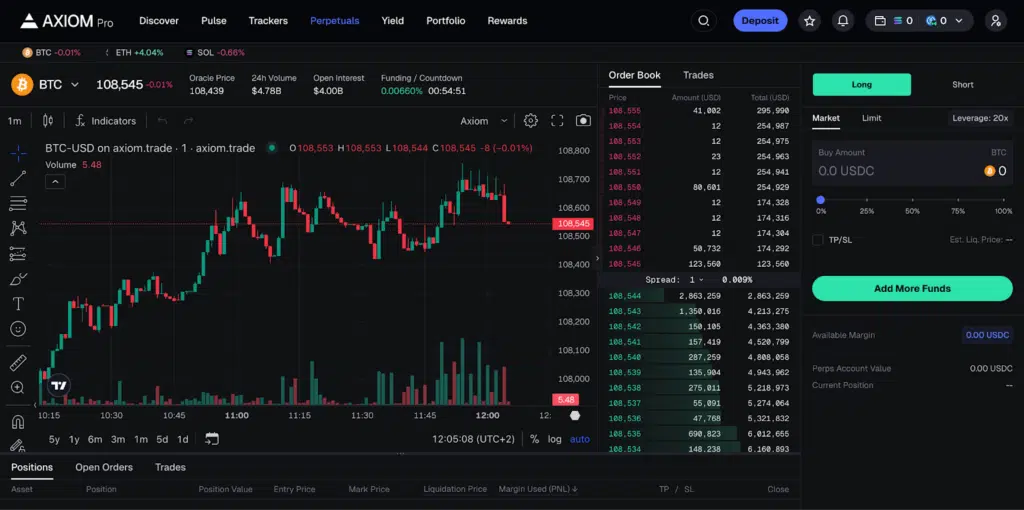Toggle log scale on chart
This screenshot has width=1024, height=510.
554,439
